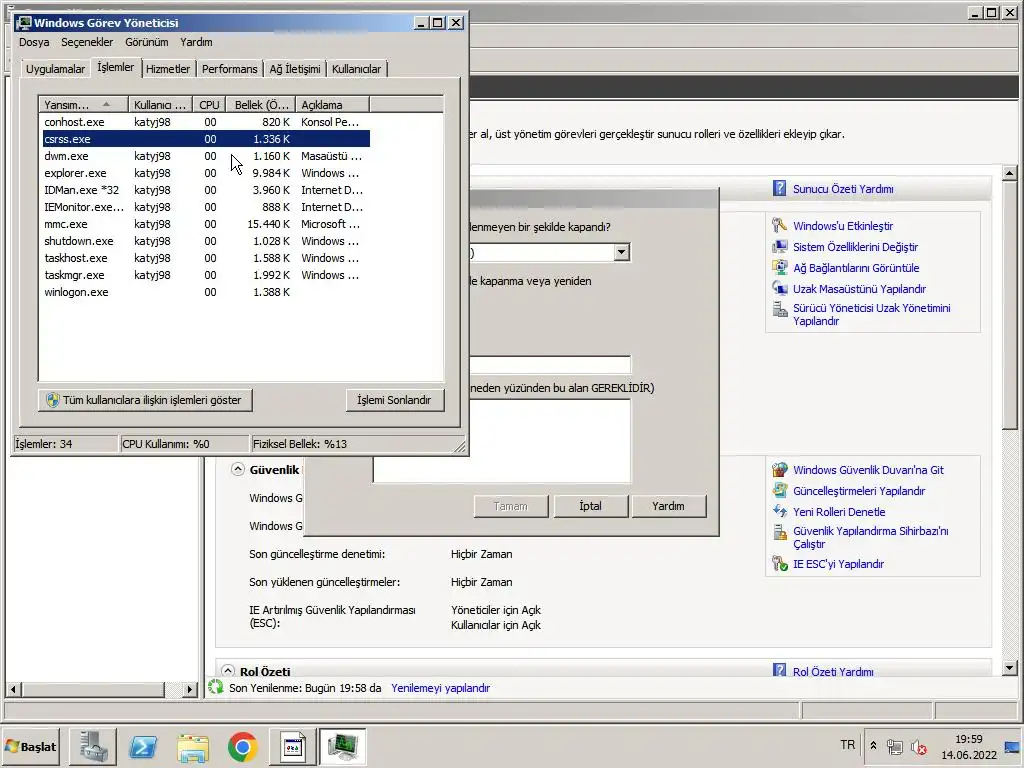Open Google Chrome from taskbar

point(242,746)
